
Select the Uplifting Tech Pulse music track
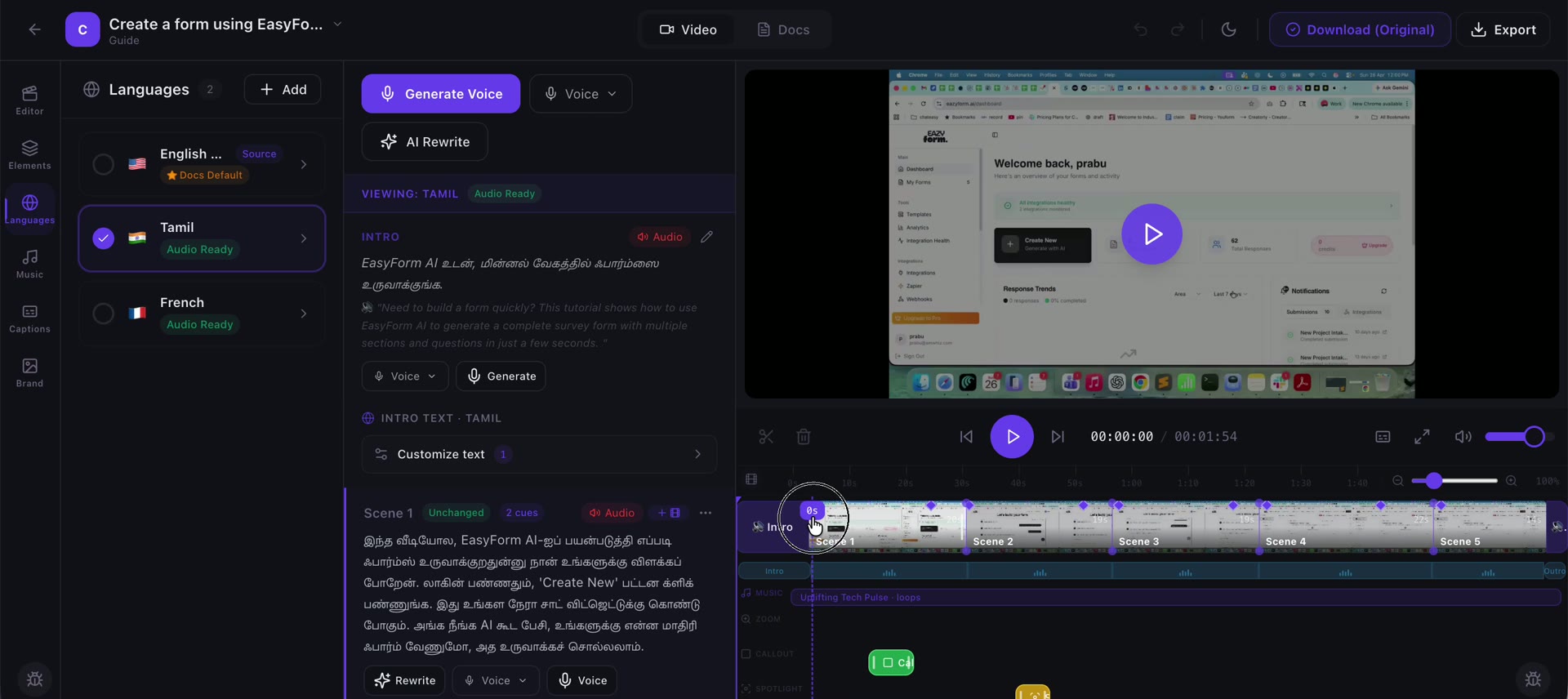[1175, 598]
